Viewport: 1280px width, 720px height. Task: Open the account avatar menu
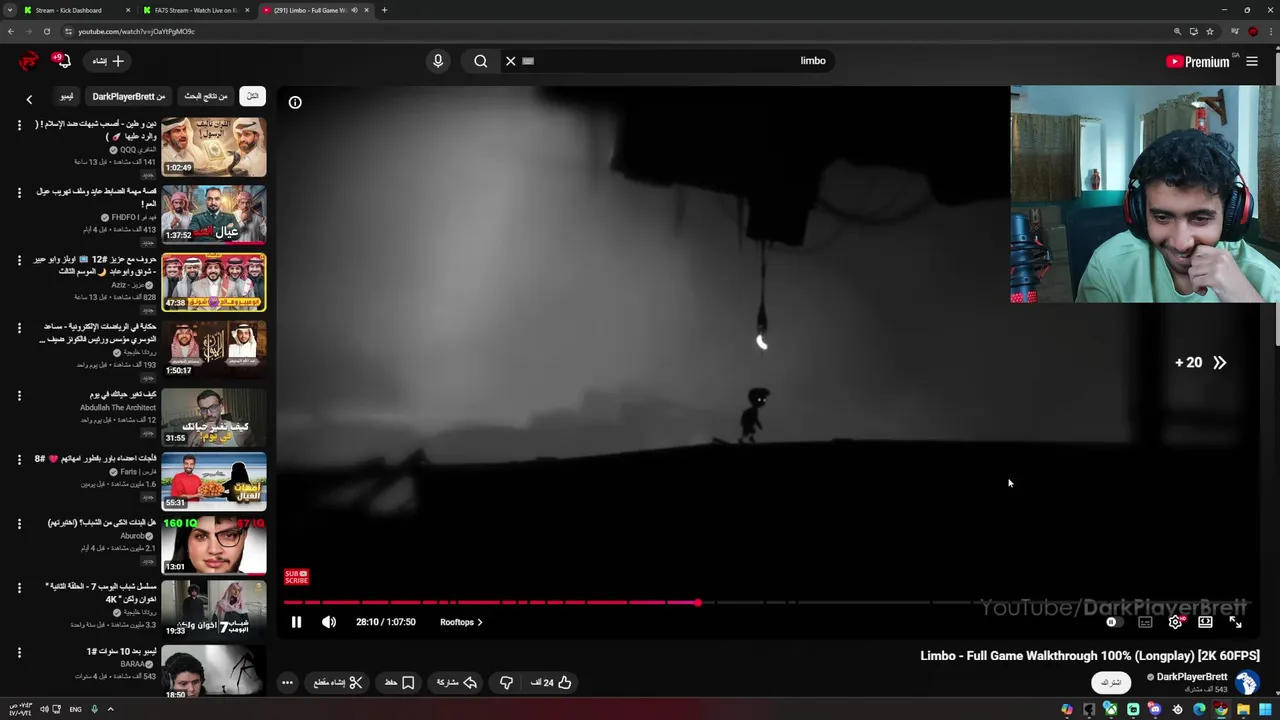click(x=28, y=61)
